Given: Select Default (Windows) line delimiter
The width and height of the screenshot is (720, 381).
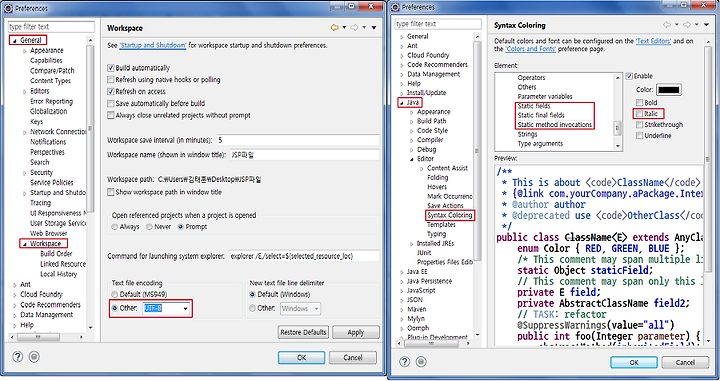Looking at the screenshot, I should coord(252,294).
